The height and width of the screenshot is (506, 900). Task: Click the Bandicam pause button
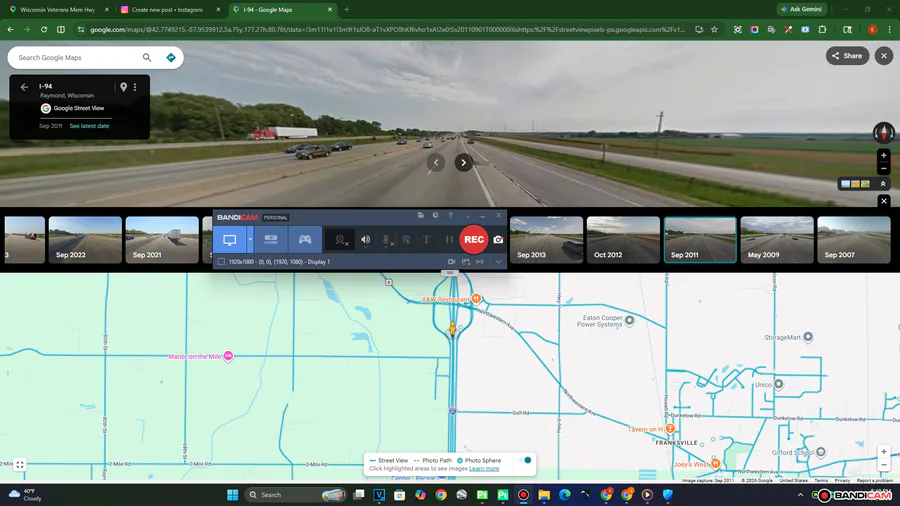[449, 240]
